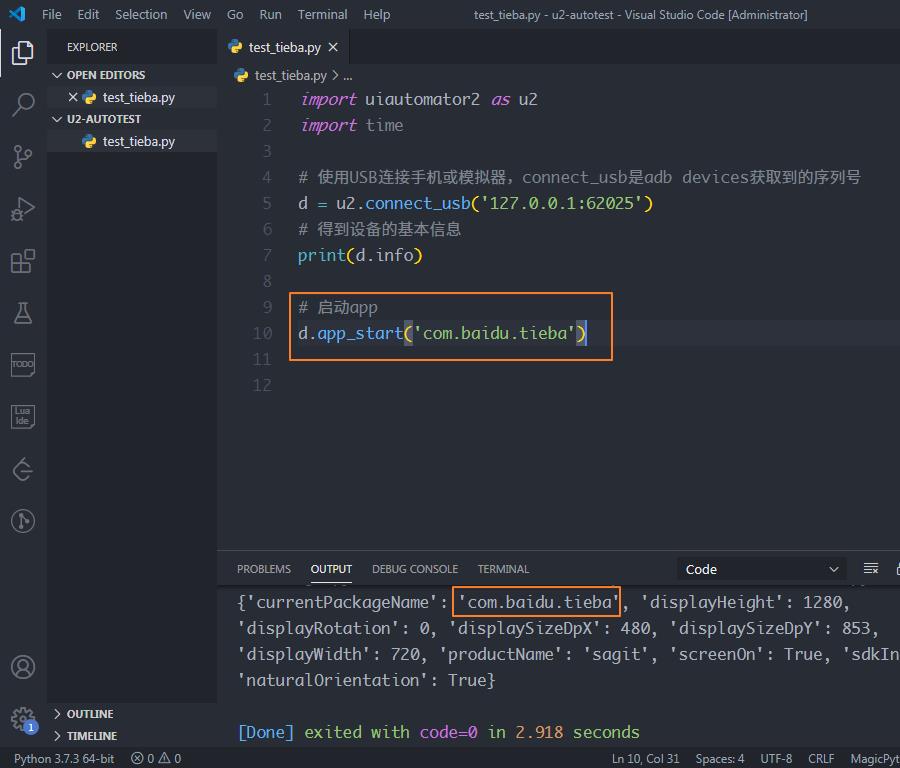Image resolution: width=900 pixels, height=768 pixels.
Task: Open the View menu
Action: pyautogui.click(x=197, y=14)
